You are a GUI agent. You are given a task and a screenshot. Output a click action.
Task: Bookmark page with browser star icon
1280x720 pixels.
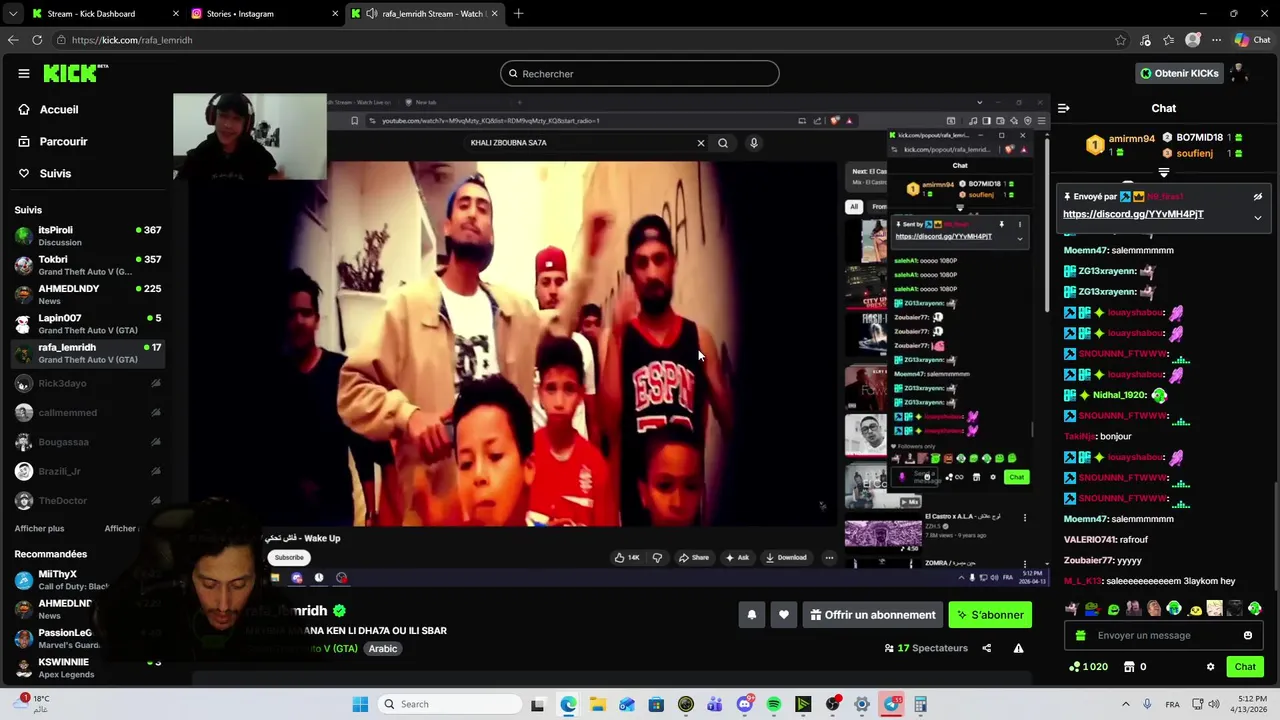(x=1120, y=40)
